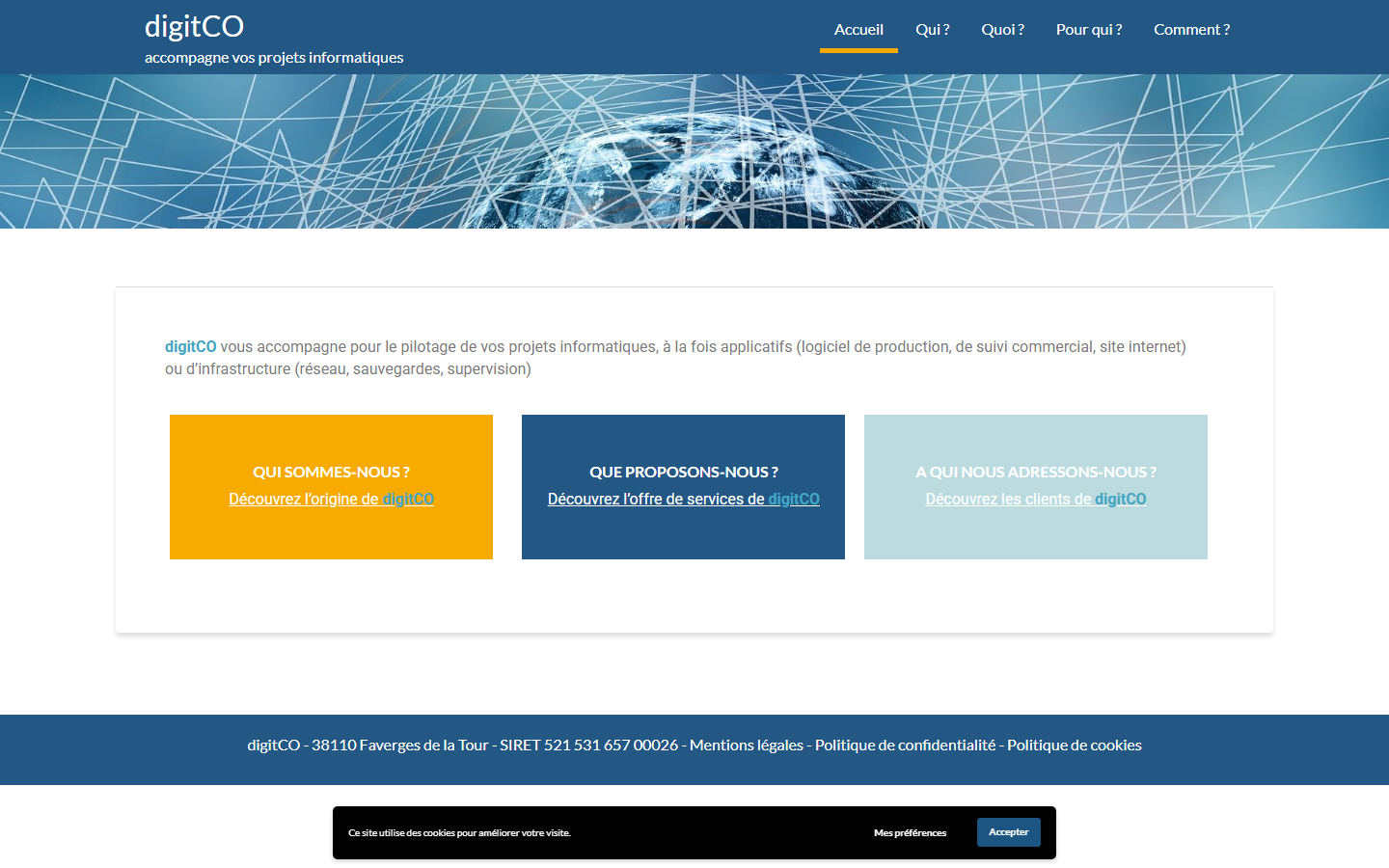Open the Accueil menu item
Screen dimensions: 1389x868
pyautogui.click(x=858, y=30)
